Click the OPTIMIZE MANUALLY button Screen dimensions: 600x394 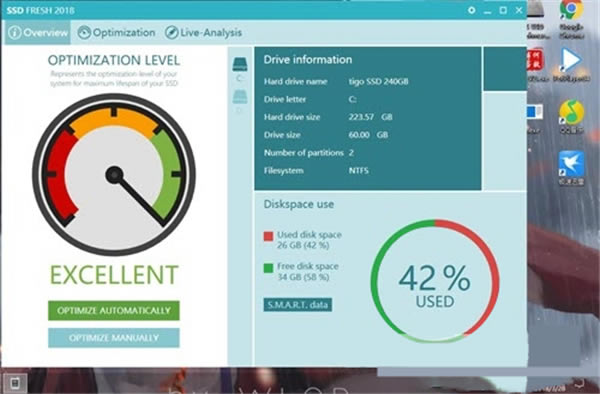tap(114, 338)
